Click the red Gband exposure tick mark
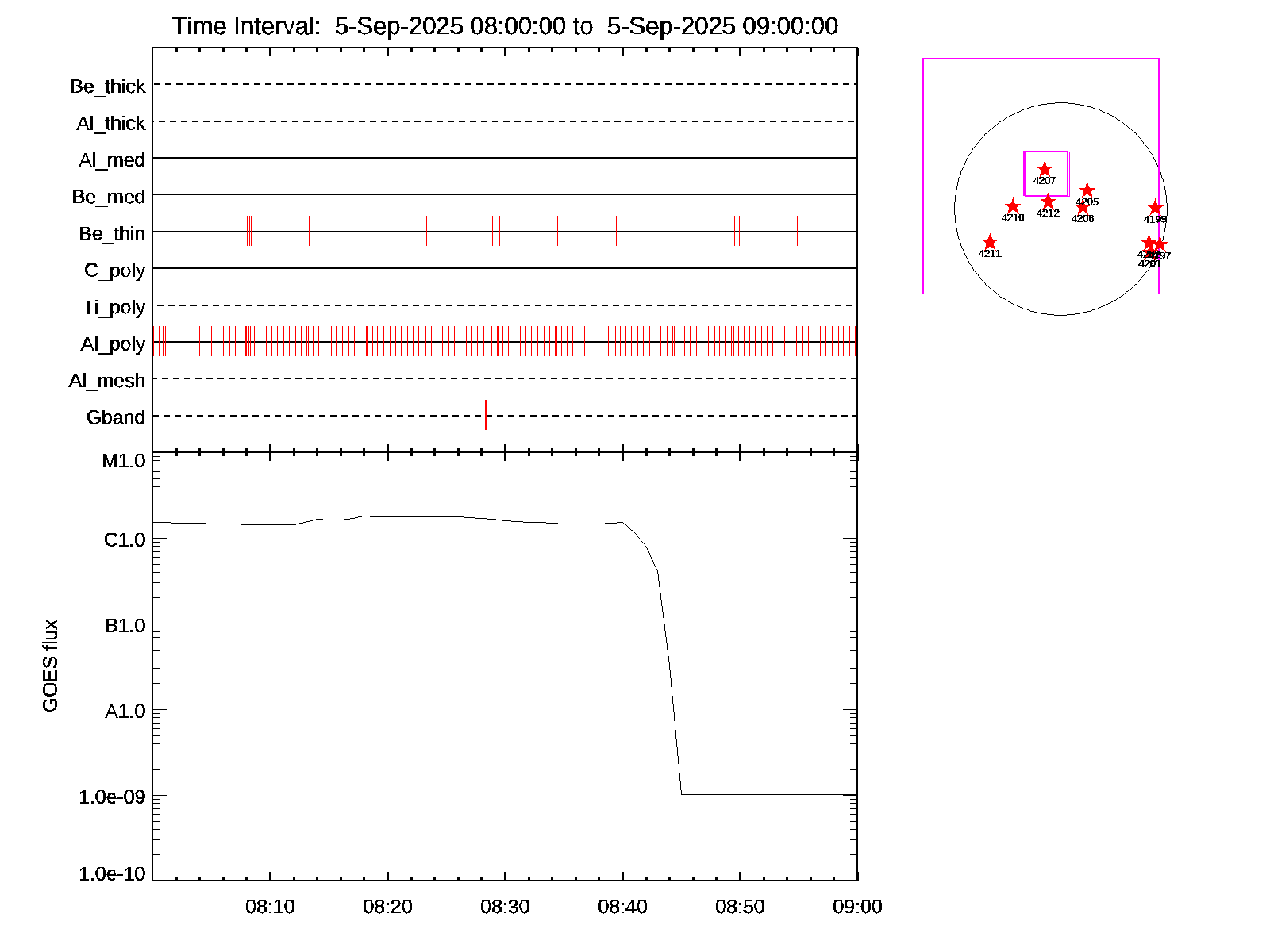 click(x=486, y=415)
